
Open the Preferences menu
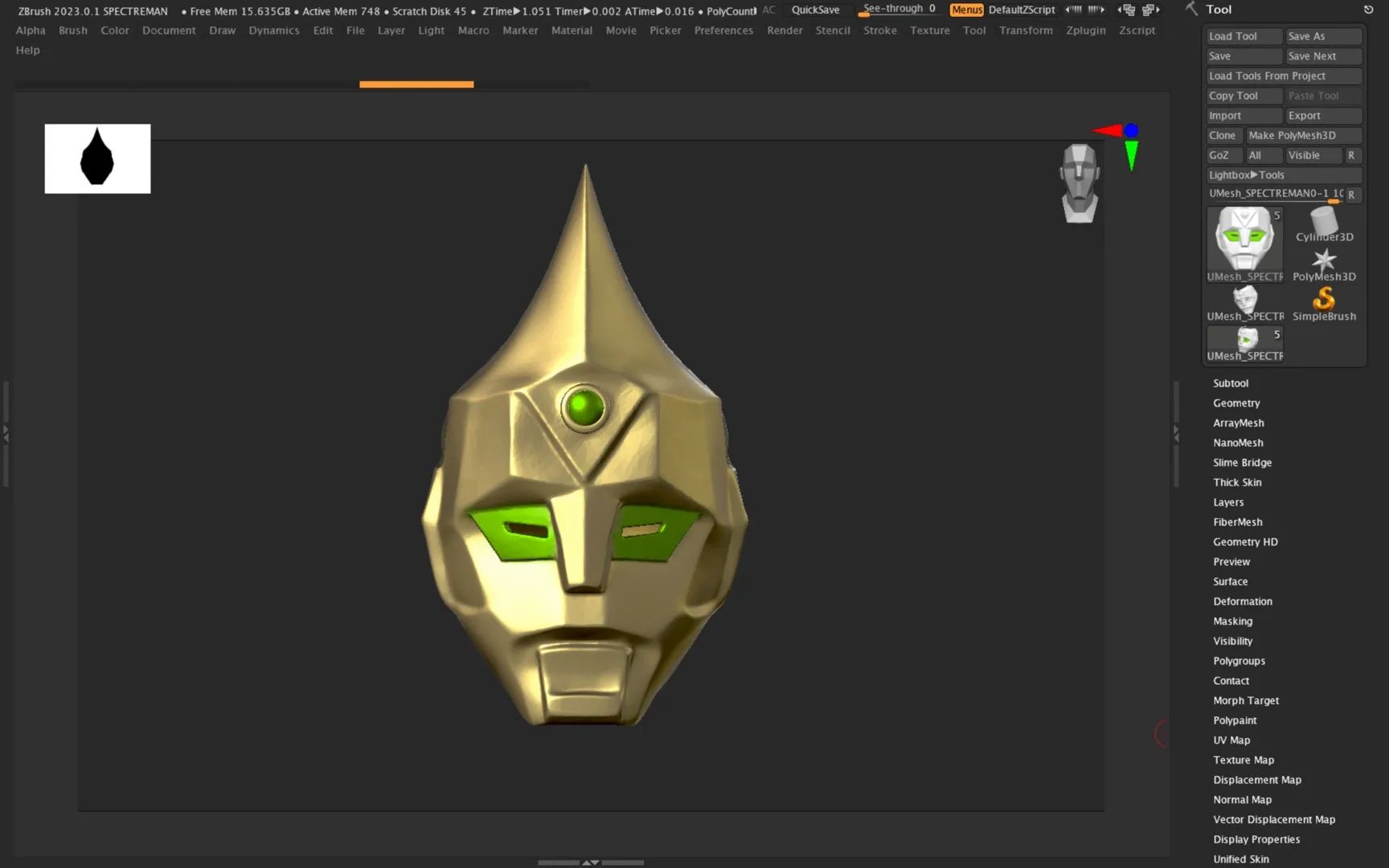click(723, 30)
